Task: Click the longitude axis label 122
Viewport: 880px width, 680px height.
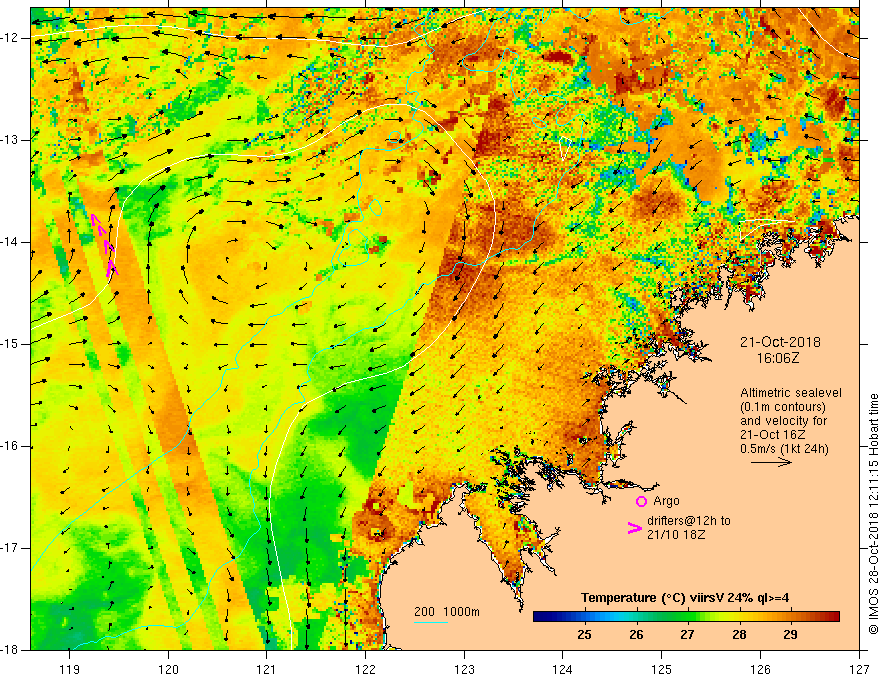Action: (x=365, y=669)
